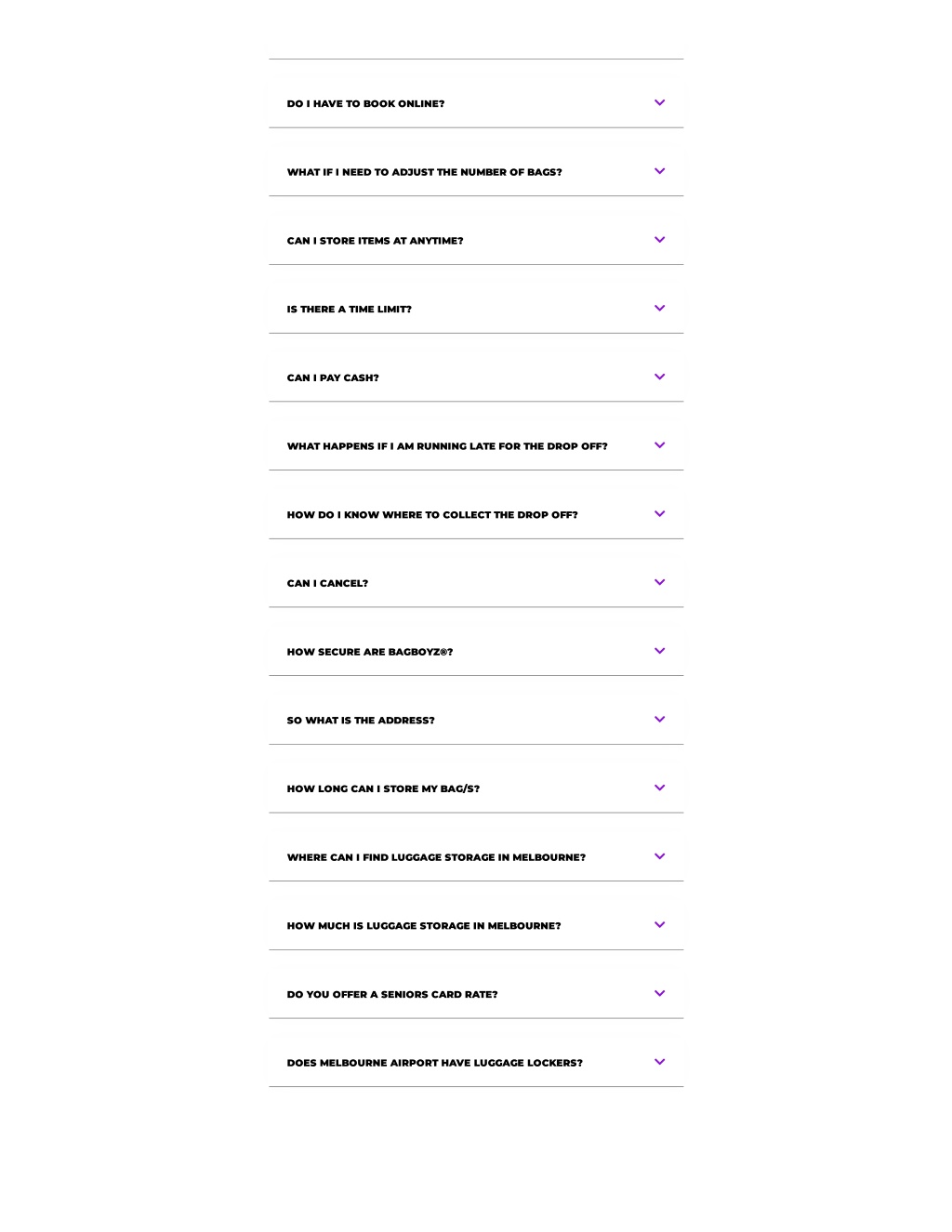Select 'Do you offer a seniors card rate?' text

[392, 995]
